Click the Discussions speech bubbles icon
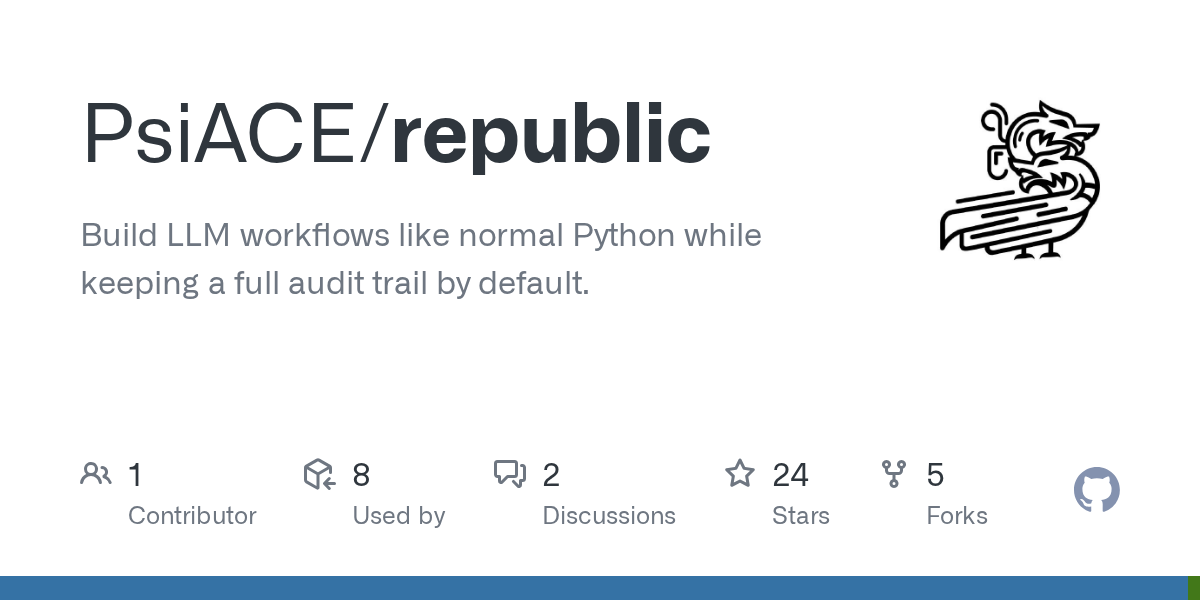 [510, 474]
